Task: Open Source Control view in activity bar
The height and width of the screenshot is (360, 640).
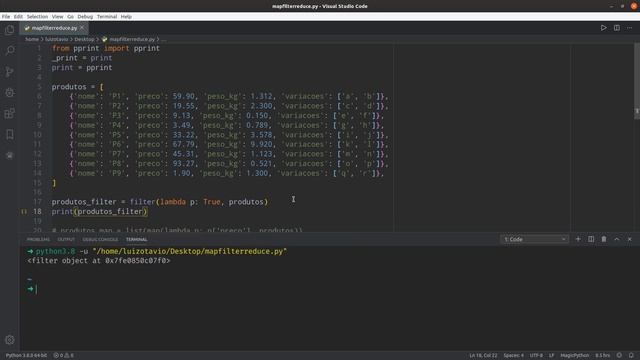Action: [x=9, y=72]
